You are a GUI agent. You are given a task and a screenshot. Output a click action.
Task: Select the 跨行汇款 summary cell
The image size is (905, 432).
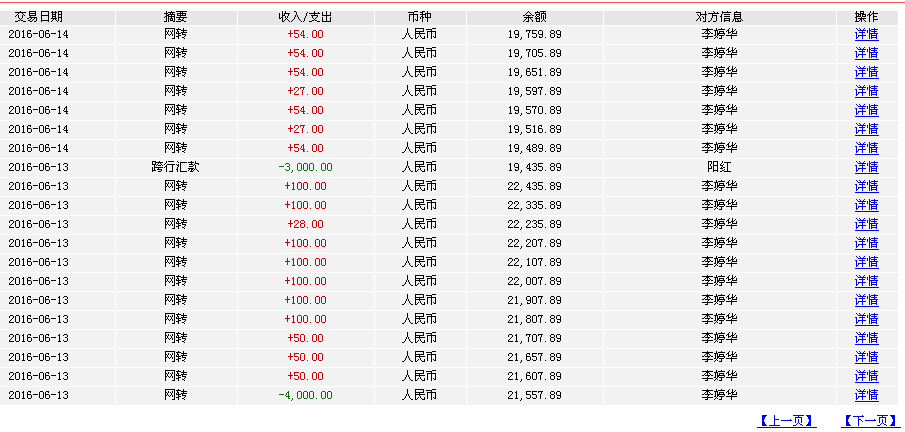coord(175,167)
